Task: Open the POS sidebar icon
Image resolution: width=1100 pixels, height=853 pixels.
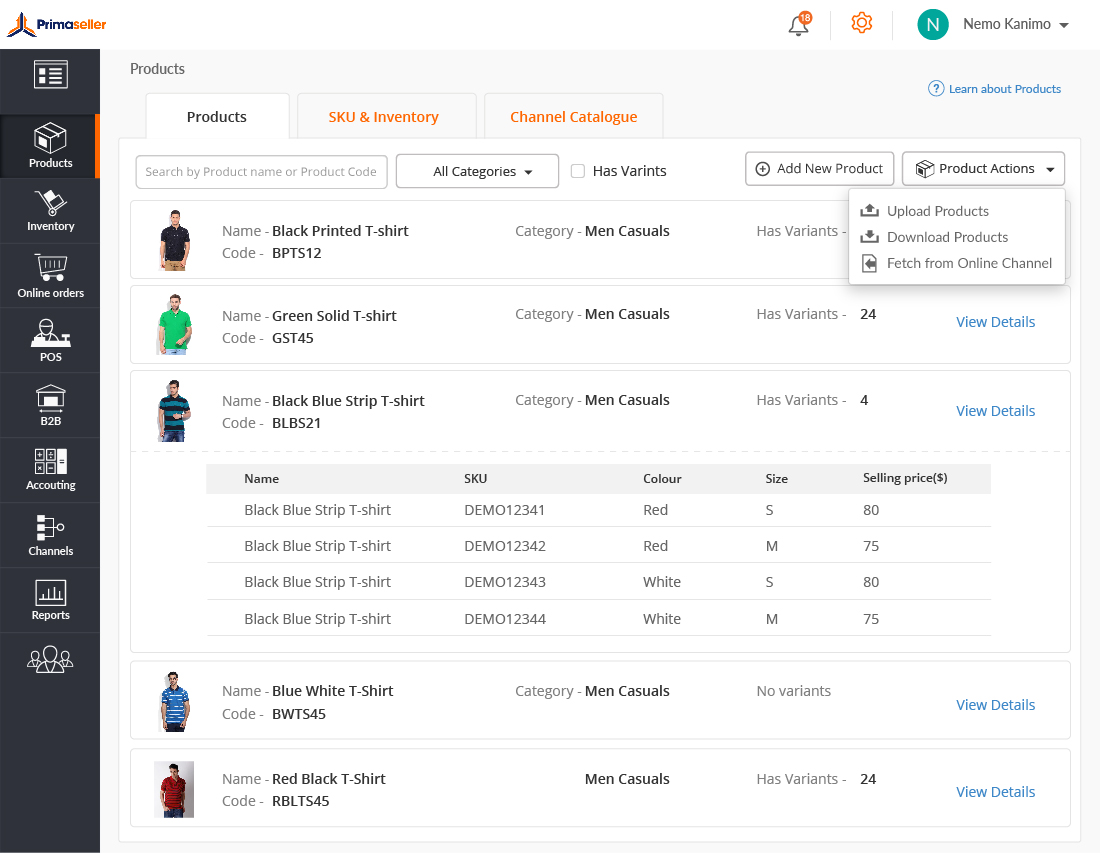Action: 50,341
